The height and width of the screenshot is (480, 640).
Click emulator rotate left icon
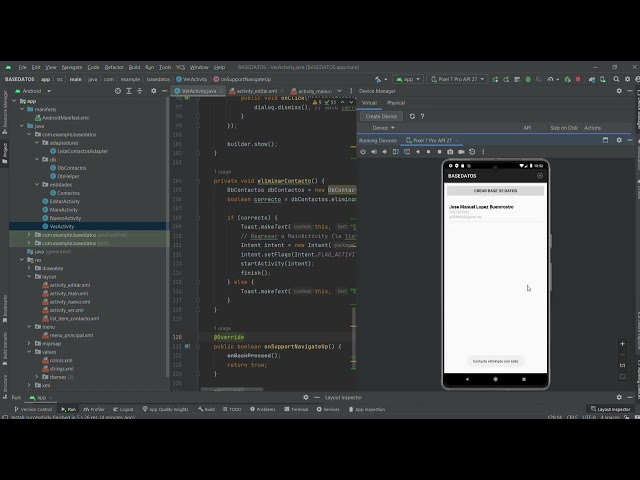pos(396,151)
